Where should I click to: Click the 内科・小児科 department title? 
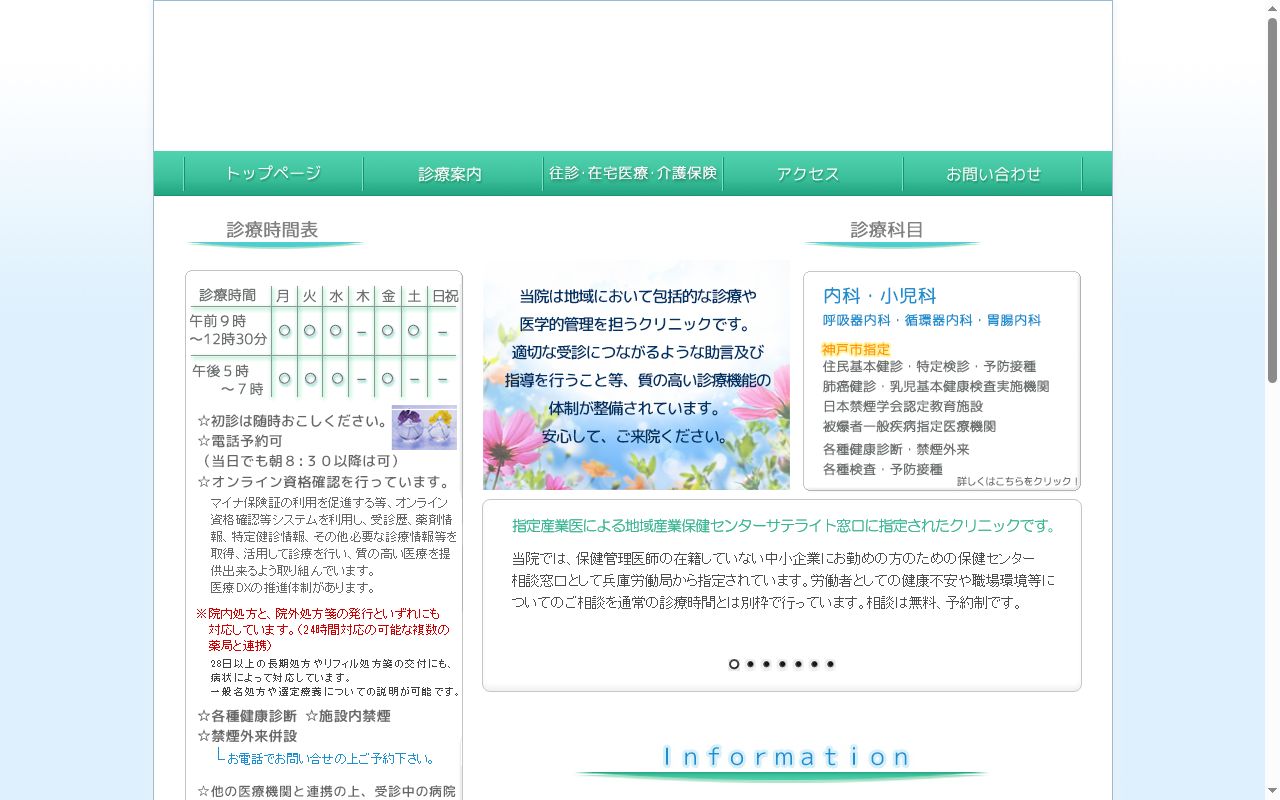click(880, 296)
